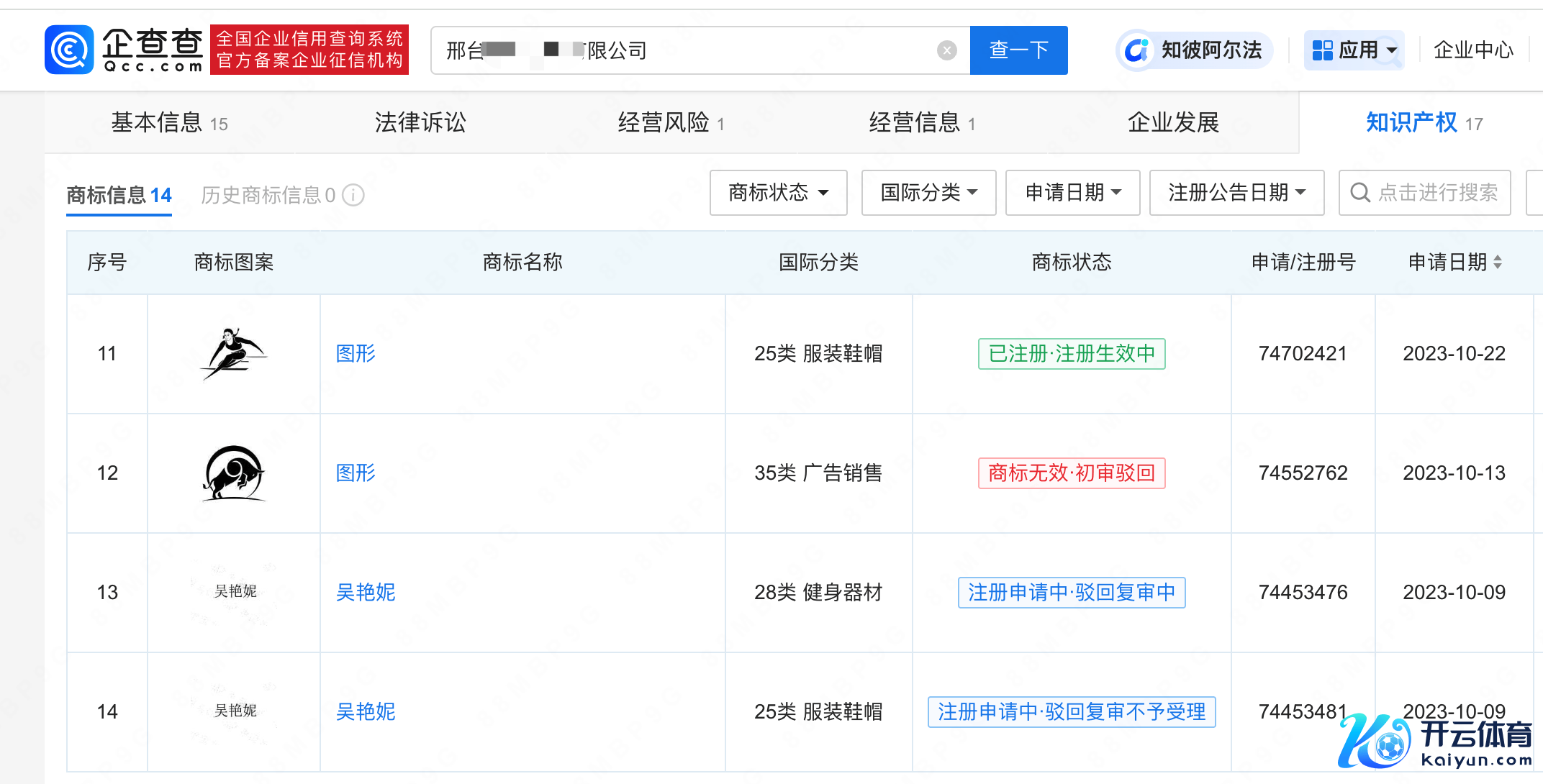Open 吴艳妮 trademark link in row 13
Viewport: 1543px width, 784px height.
[366, 592]
